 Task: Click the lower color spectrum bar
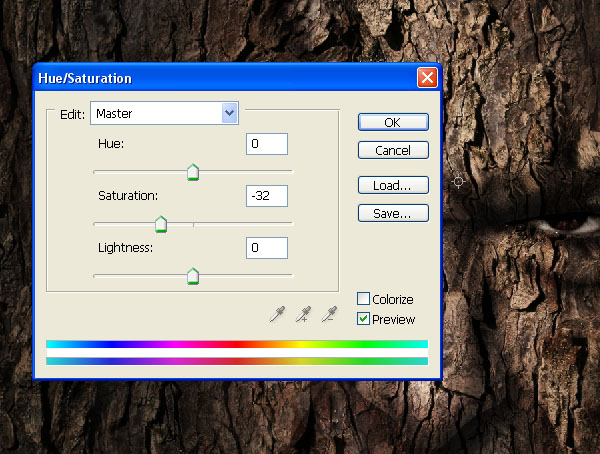coord(237,361)
